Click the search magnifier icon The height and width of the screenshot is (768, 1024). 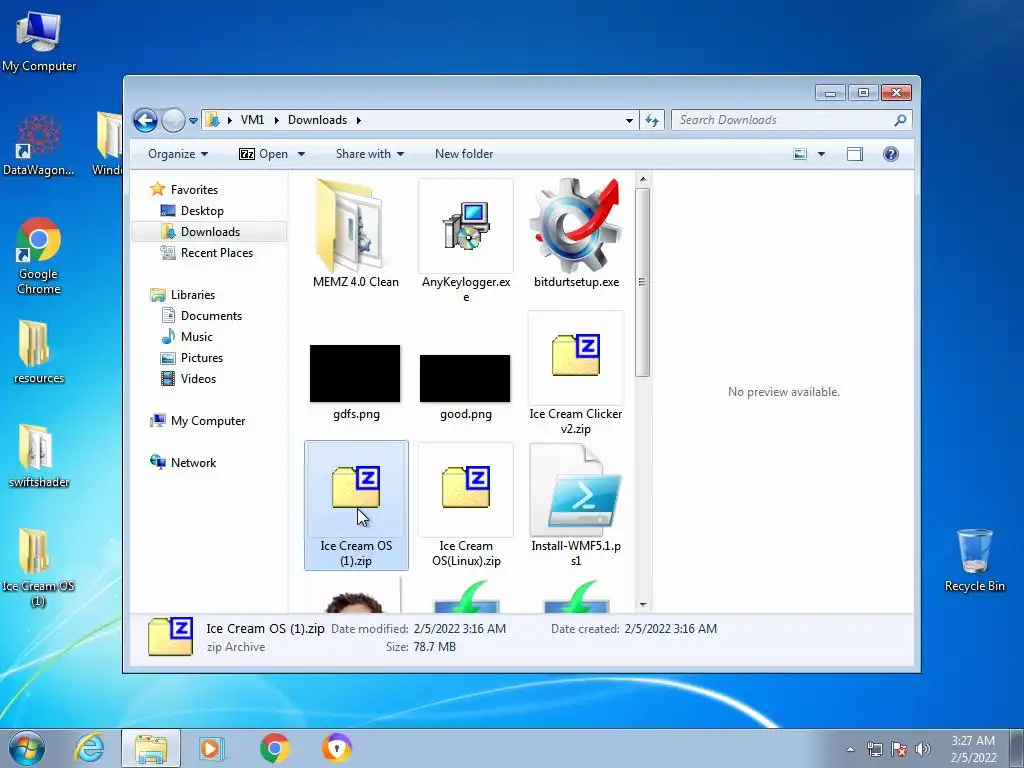(900, 120)
